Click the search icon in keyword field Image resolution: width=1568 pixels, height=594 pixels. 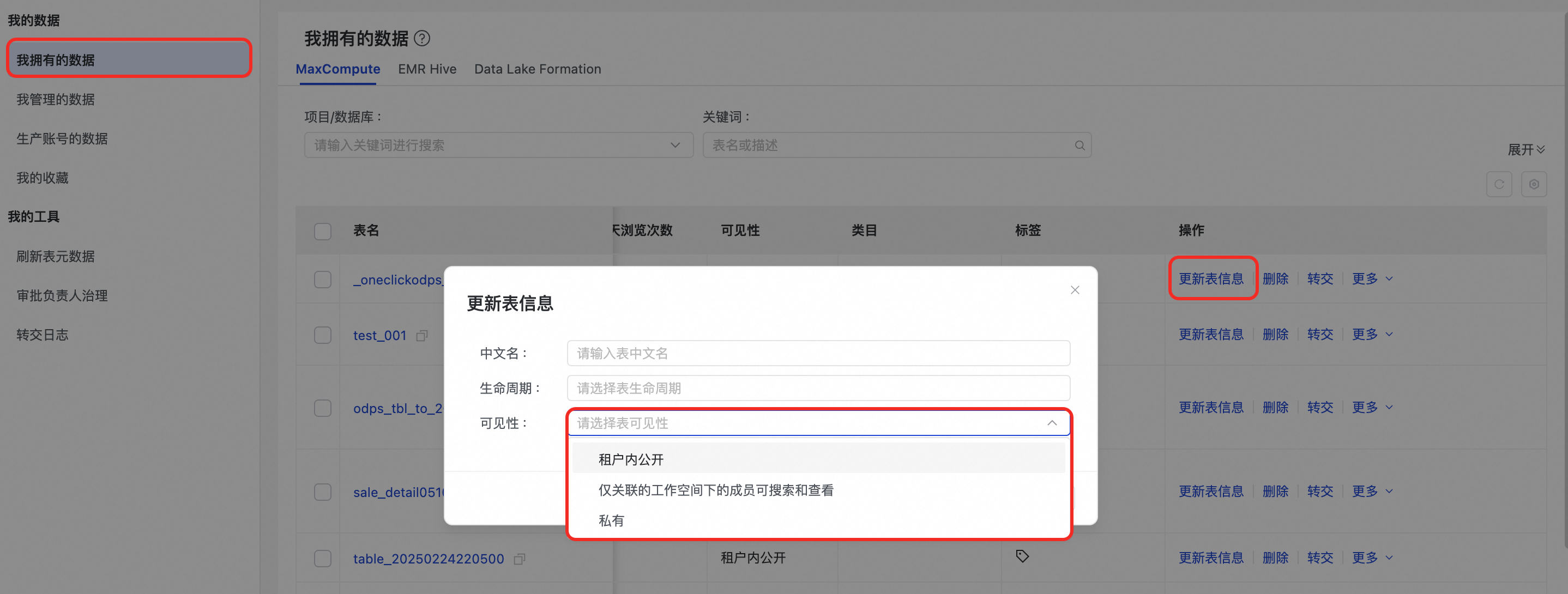[1079, 146]
